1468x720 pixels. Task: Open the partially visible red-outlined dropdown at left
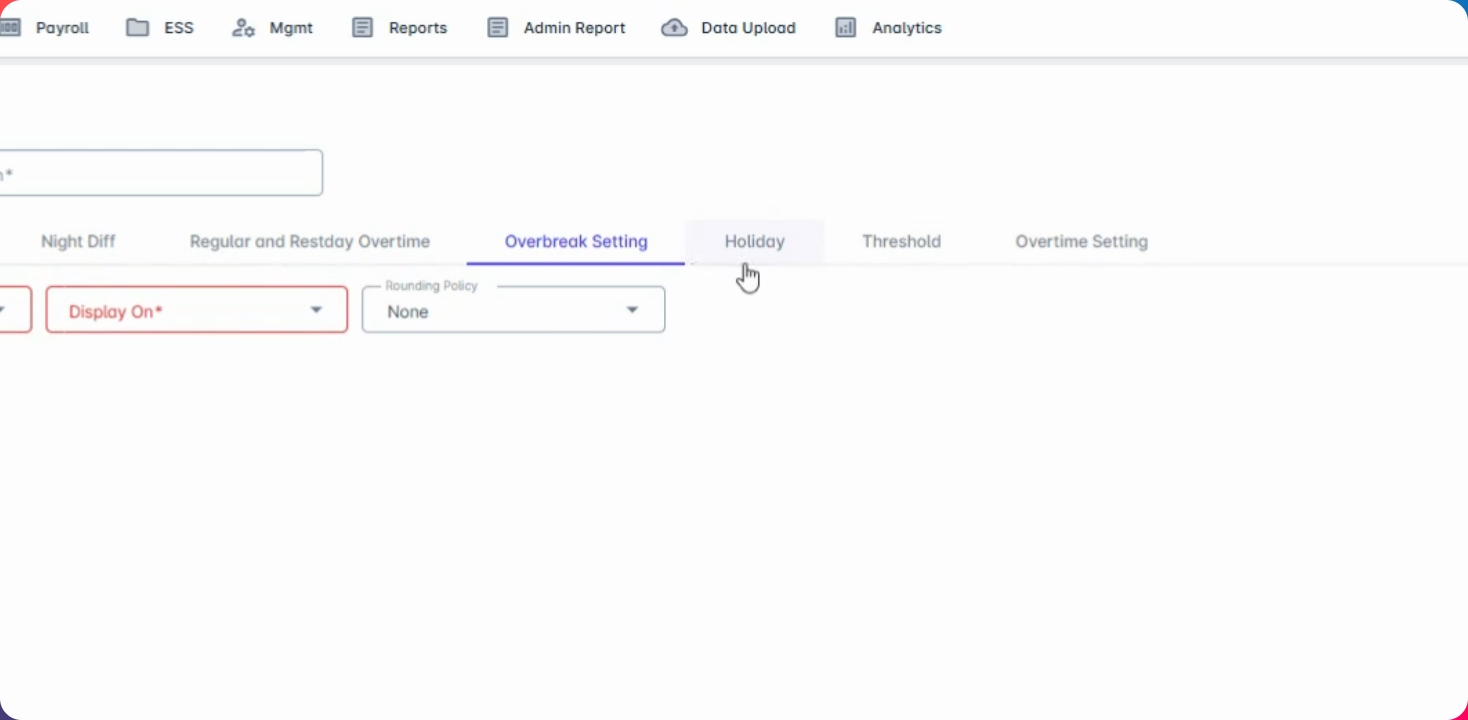tap(14, 310)
